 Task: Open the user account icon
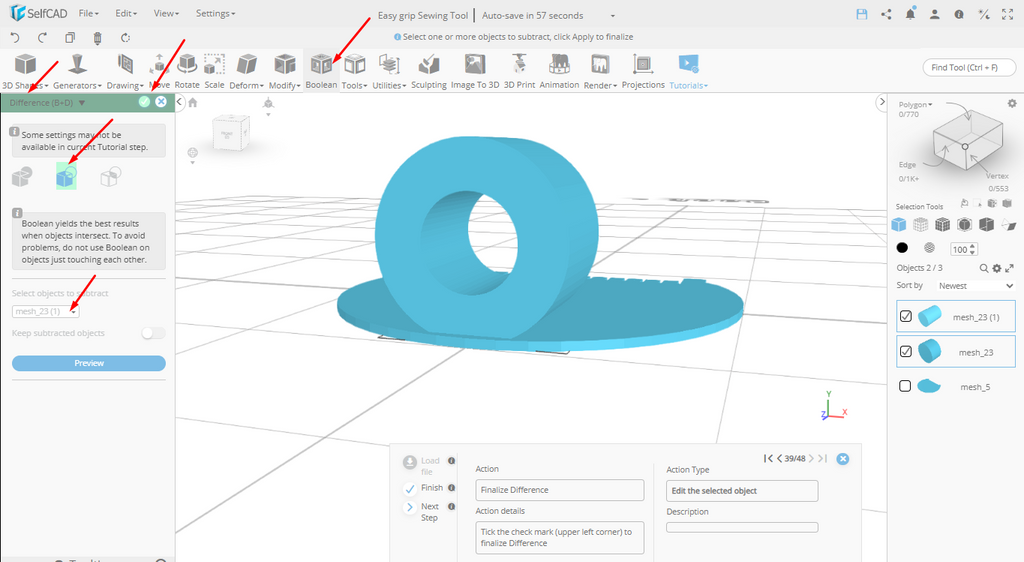point(935,14)
